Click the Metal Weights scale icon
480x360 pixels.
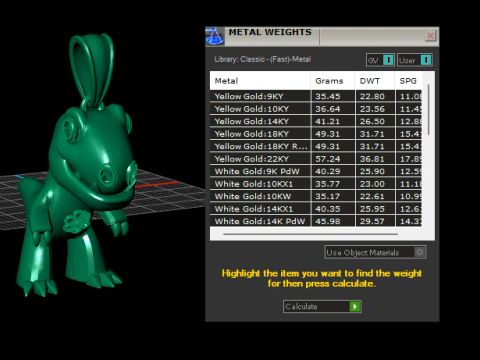(x=215, y=36)
